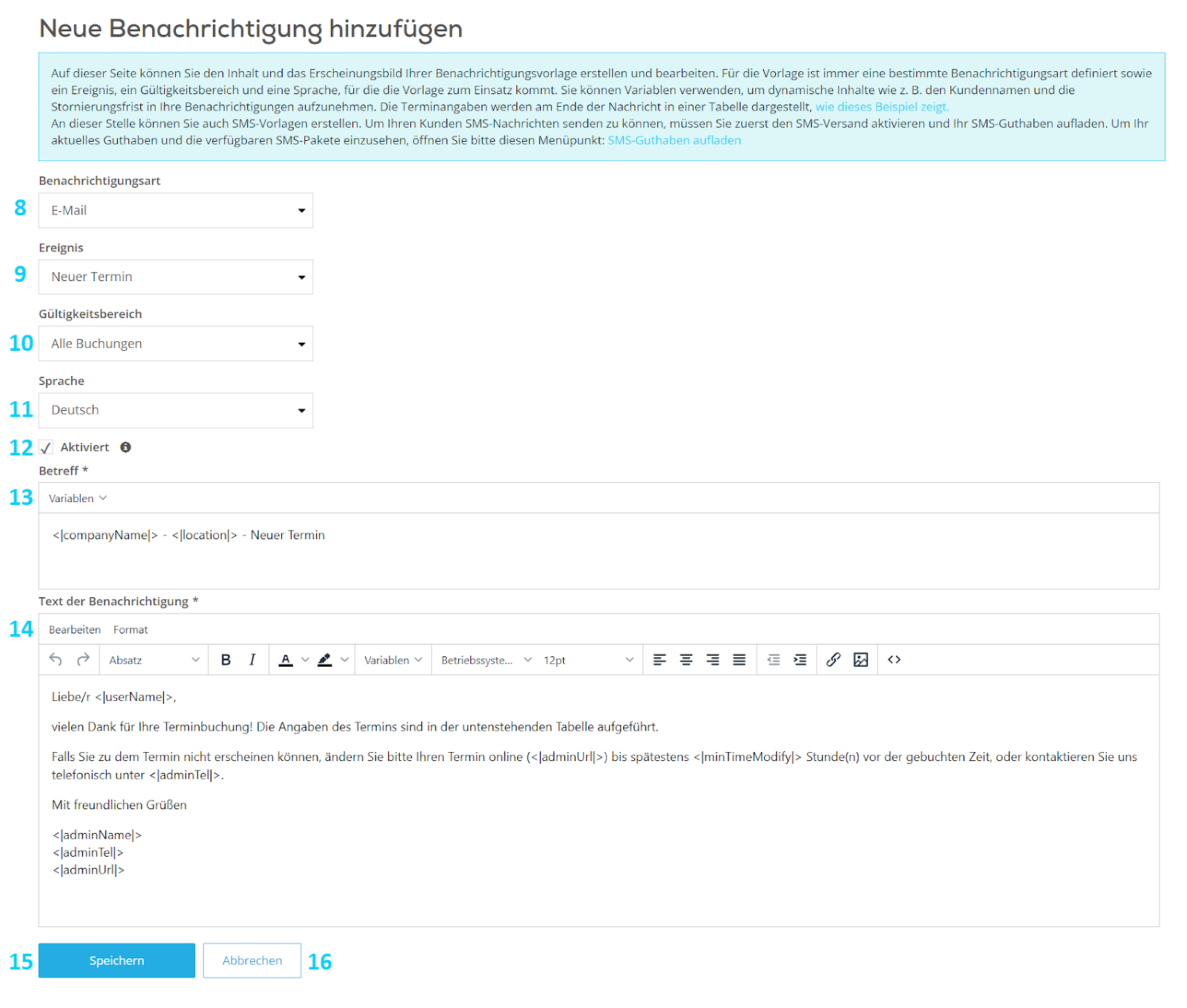Click the 'vielen Dank für Ihre Terminbuchung' paragraph
This screenshot has height=1008, width=1187.
(x=355, y=727)
